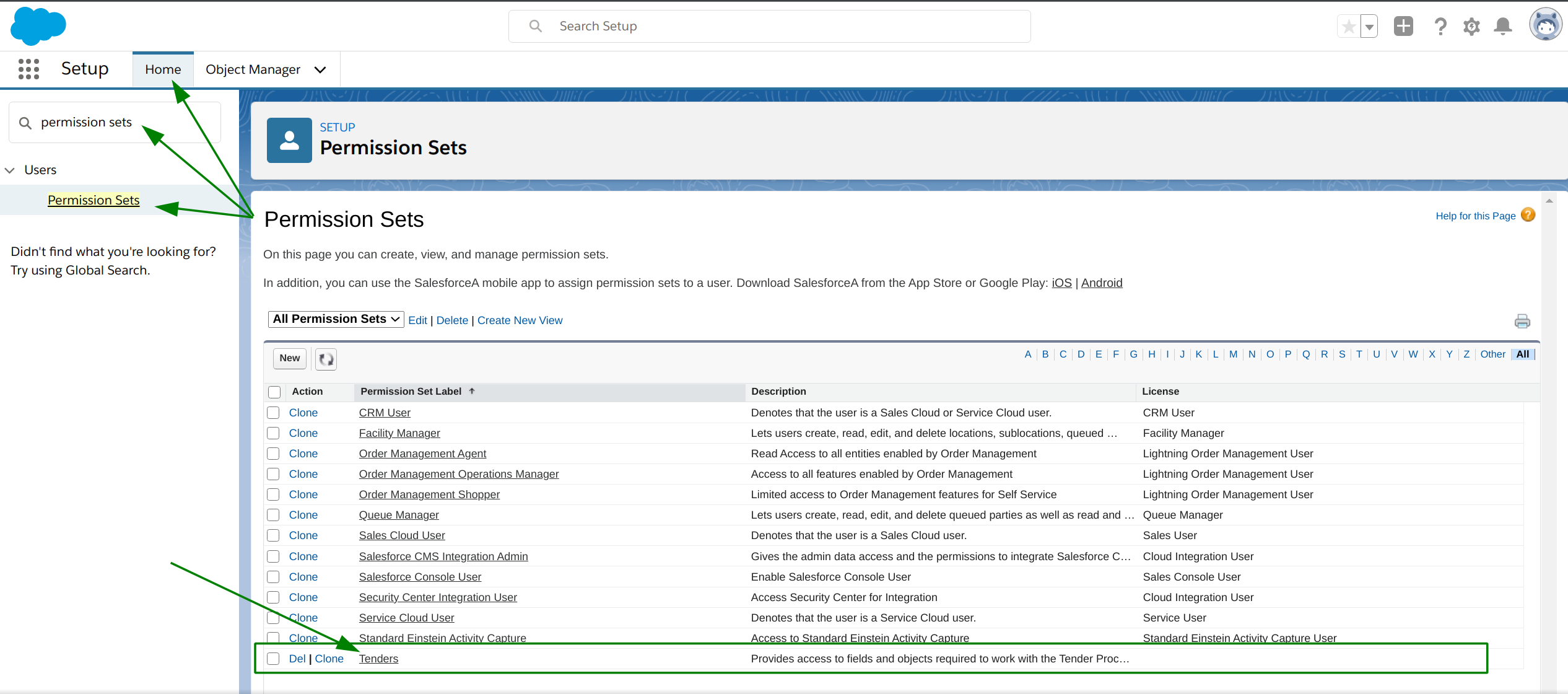The image size is (1568, 694).
Task: Open Help for this Page link
Action: pyautogui.click(x=1475, y=216)
